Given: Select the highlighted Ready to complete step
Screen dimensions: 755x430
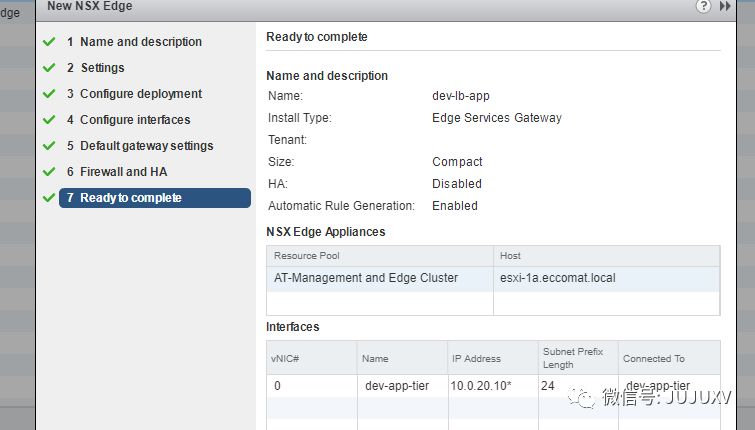Looking at the screenshot, I should pos(155,198).
